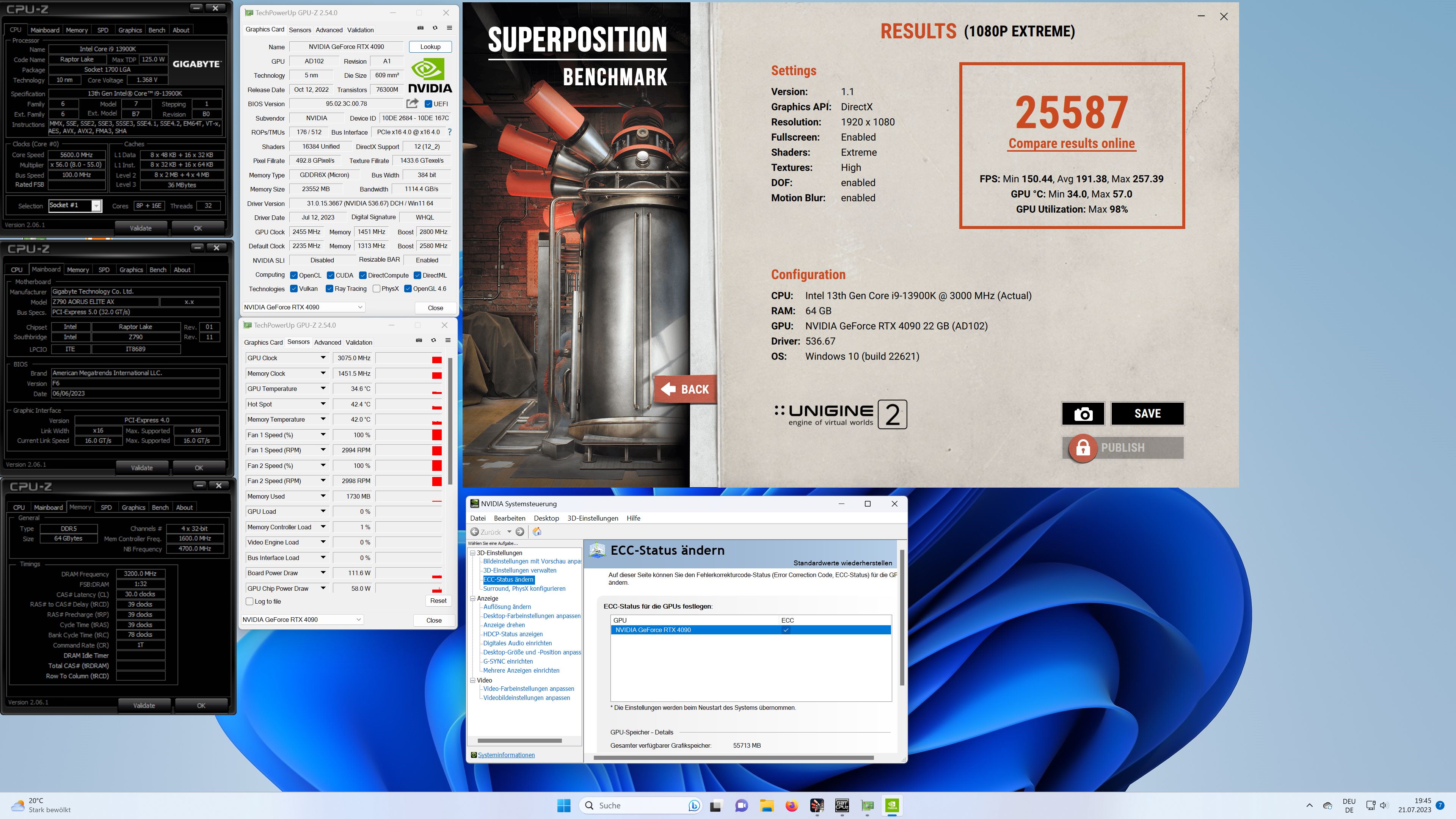Click the Bus Interface question mark icon
This screenshot has height=819, width=1456.
coord(449,132)
